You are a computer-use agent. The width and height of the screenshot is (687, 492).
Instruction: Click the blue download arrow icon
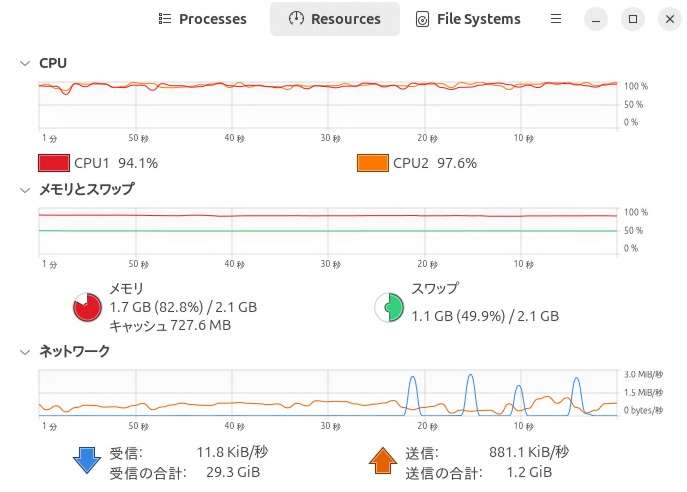(87, 460)
